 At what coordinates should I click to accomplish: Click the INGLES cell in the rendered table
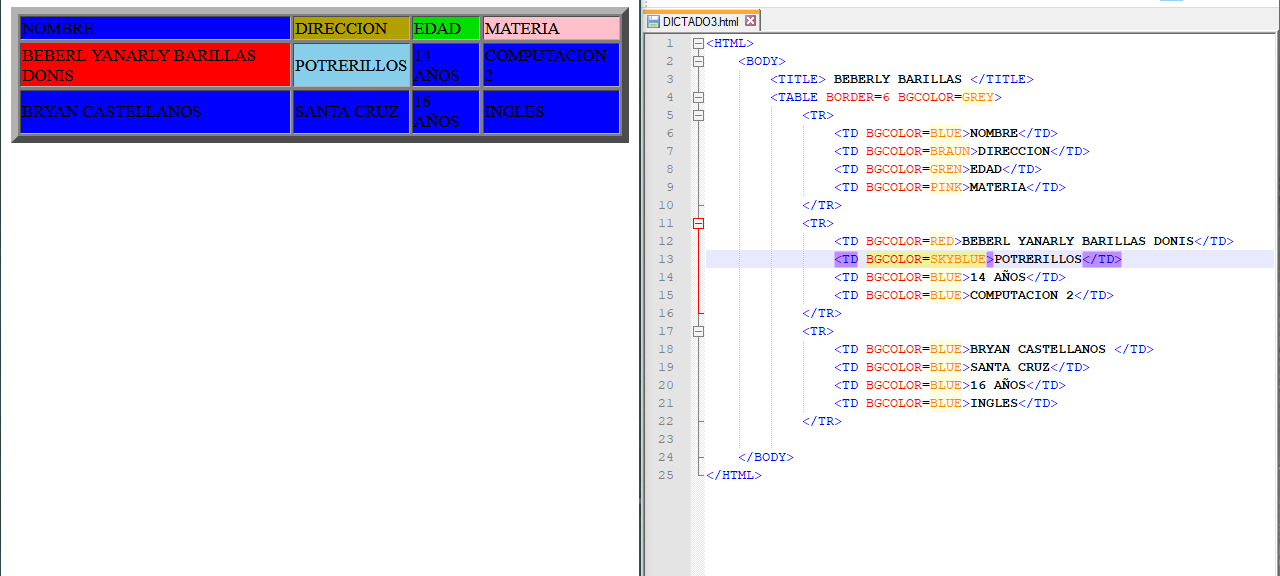[551, 112]
